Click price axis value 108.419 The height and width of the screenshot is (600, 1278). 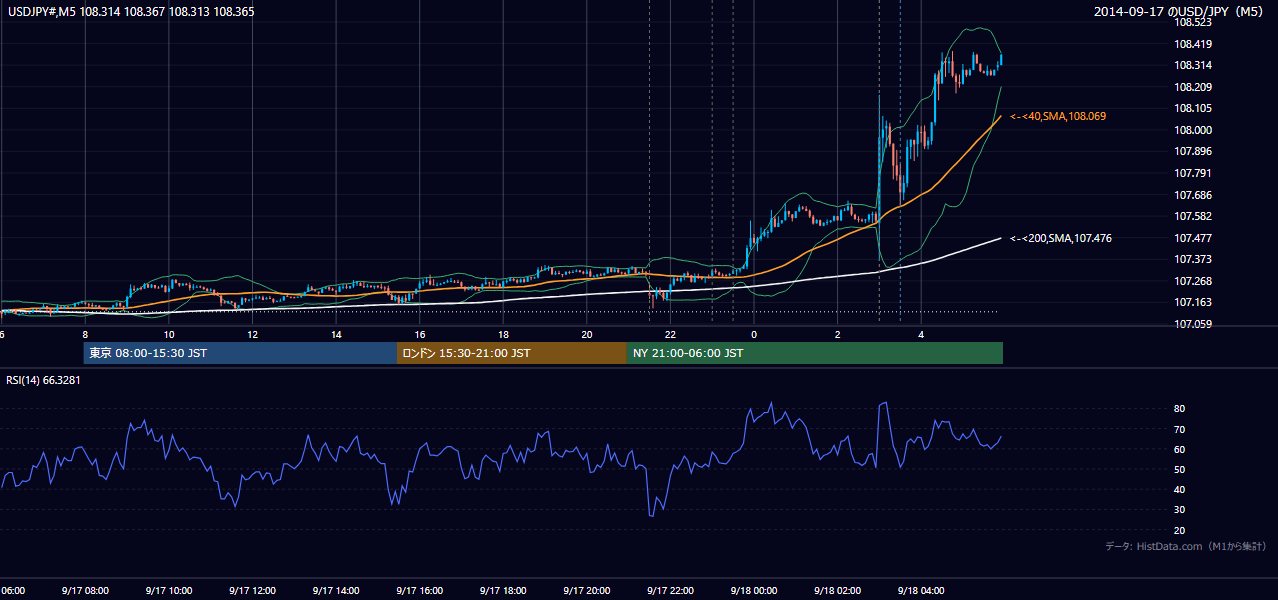(x=1193, y=44)
